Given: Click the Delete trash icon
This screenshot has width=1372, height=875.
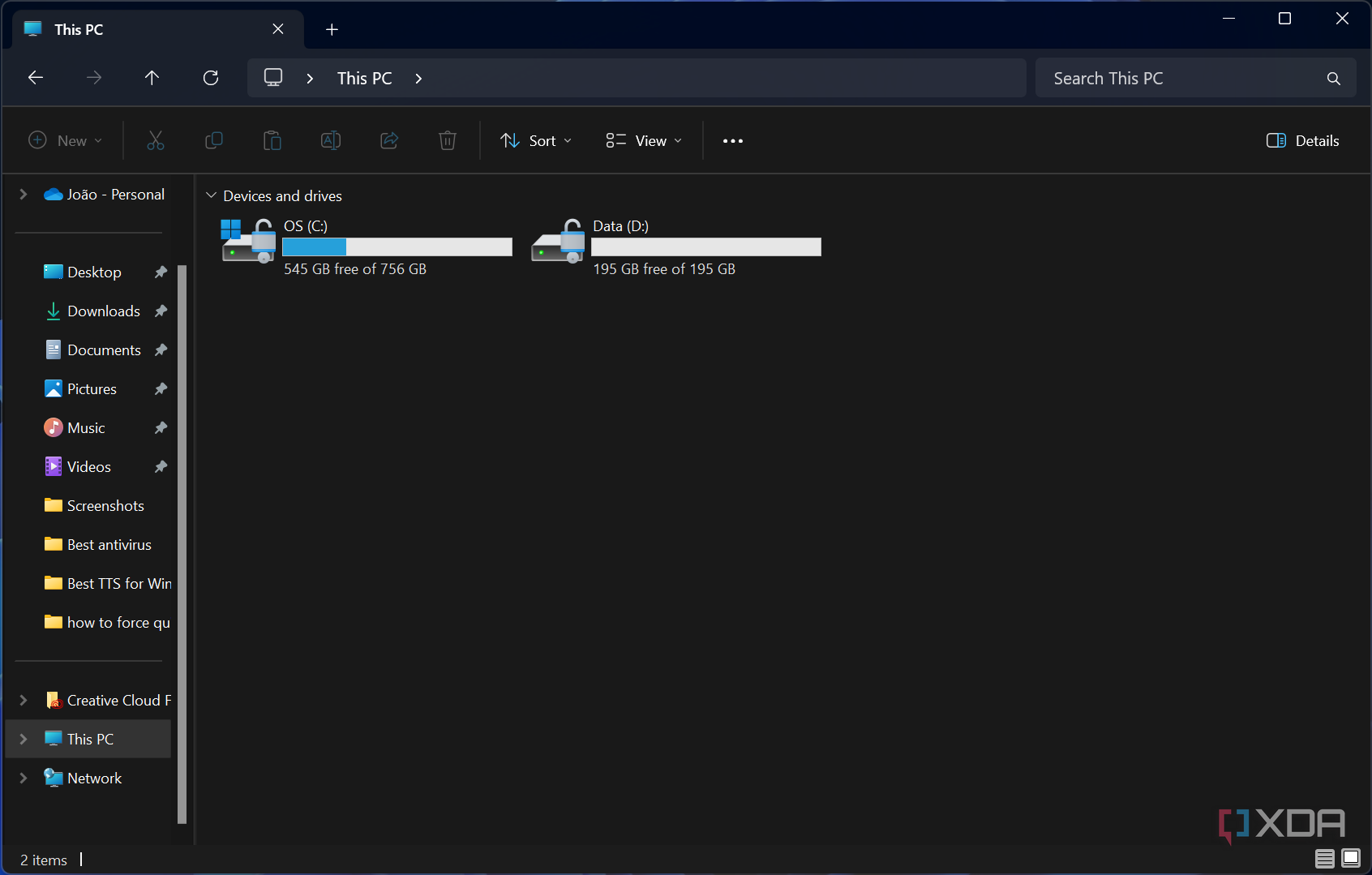Looking at the screenshot, I should 448,140.
